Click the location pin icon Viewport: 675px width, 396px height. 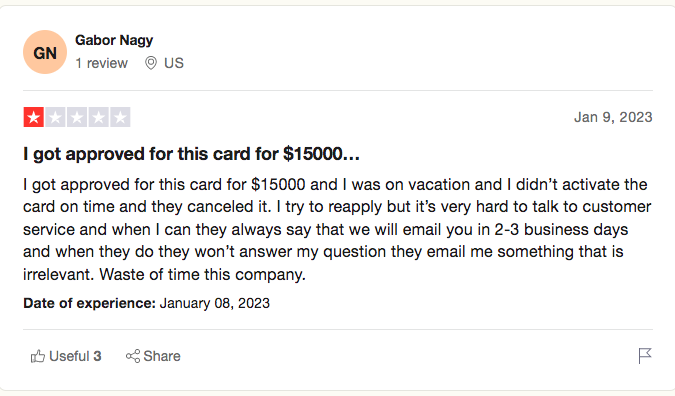point(151,63)
